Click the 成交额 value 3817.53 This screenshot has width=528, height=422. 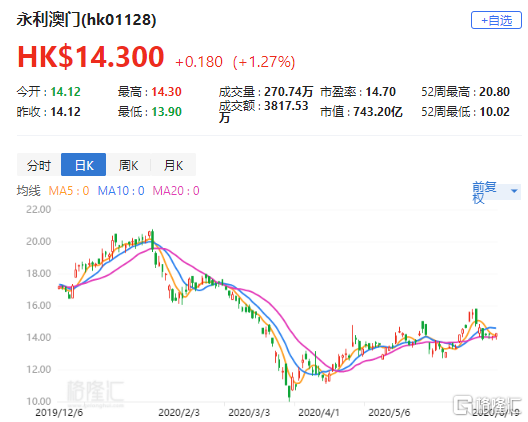point(286,106)
